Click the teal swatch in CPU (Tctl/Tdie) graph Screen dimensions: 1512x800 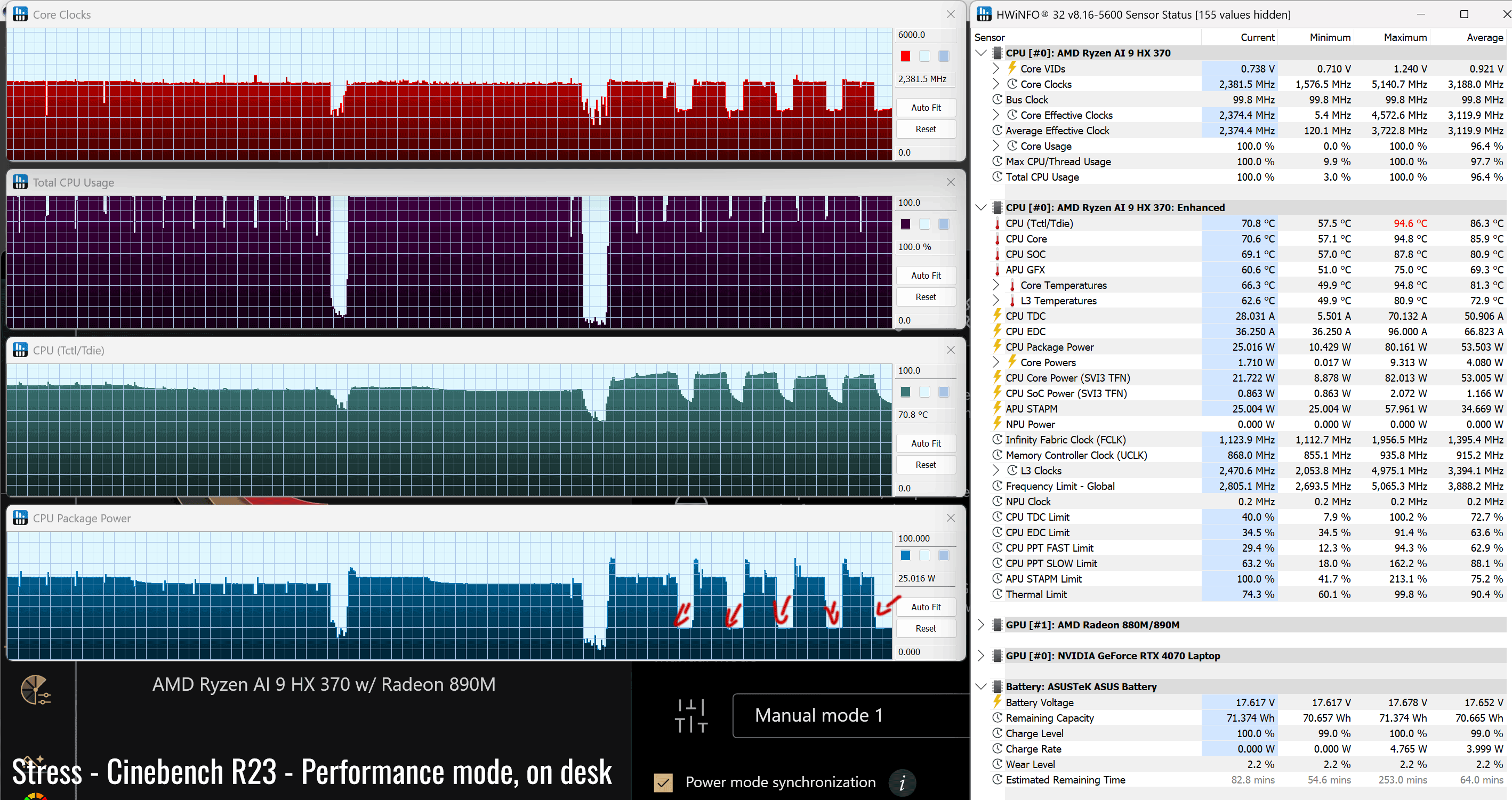[905, 392]
